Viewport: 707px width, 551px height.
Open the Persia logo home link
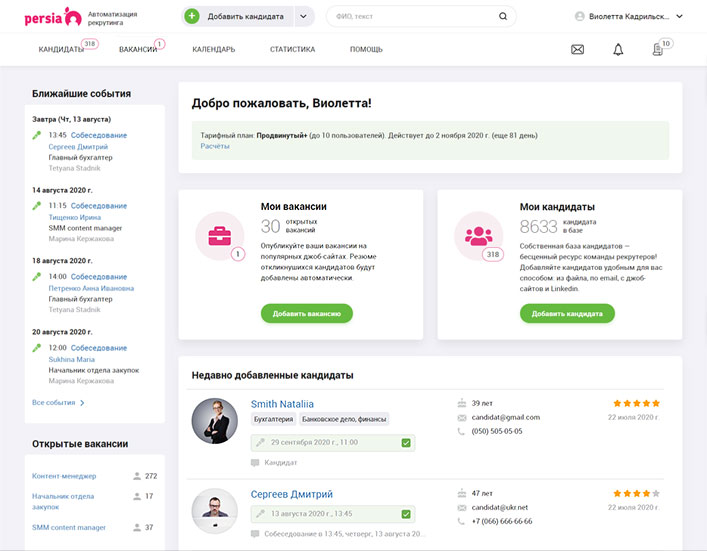pos(53,17)
